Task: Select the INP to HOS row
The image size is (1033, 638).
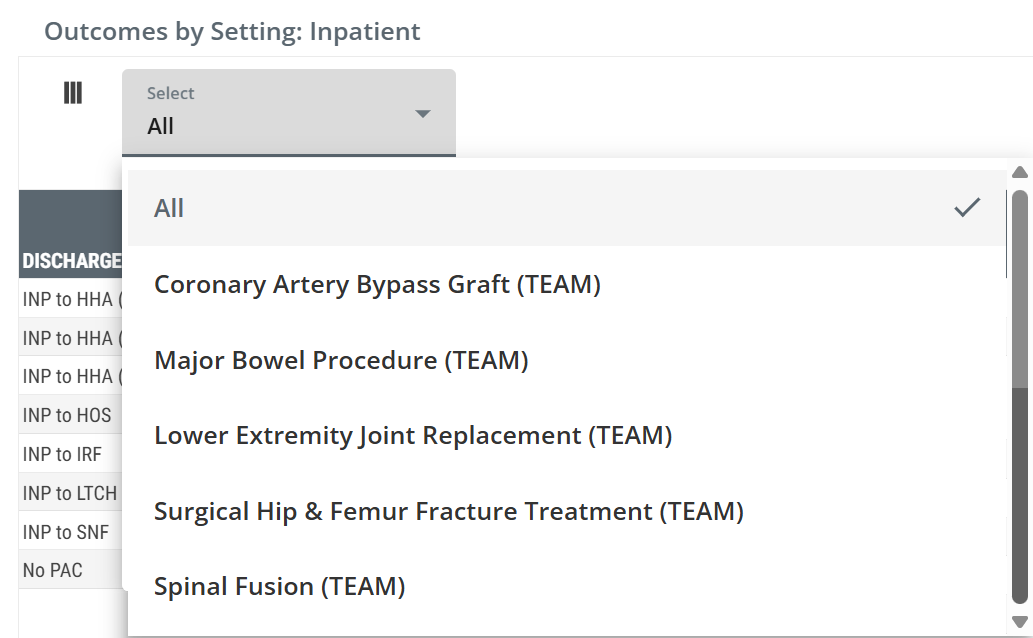Action: (x=67, y=415)
